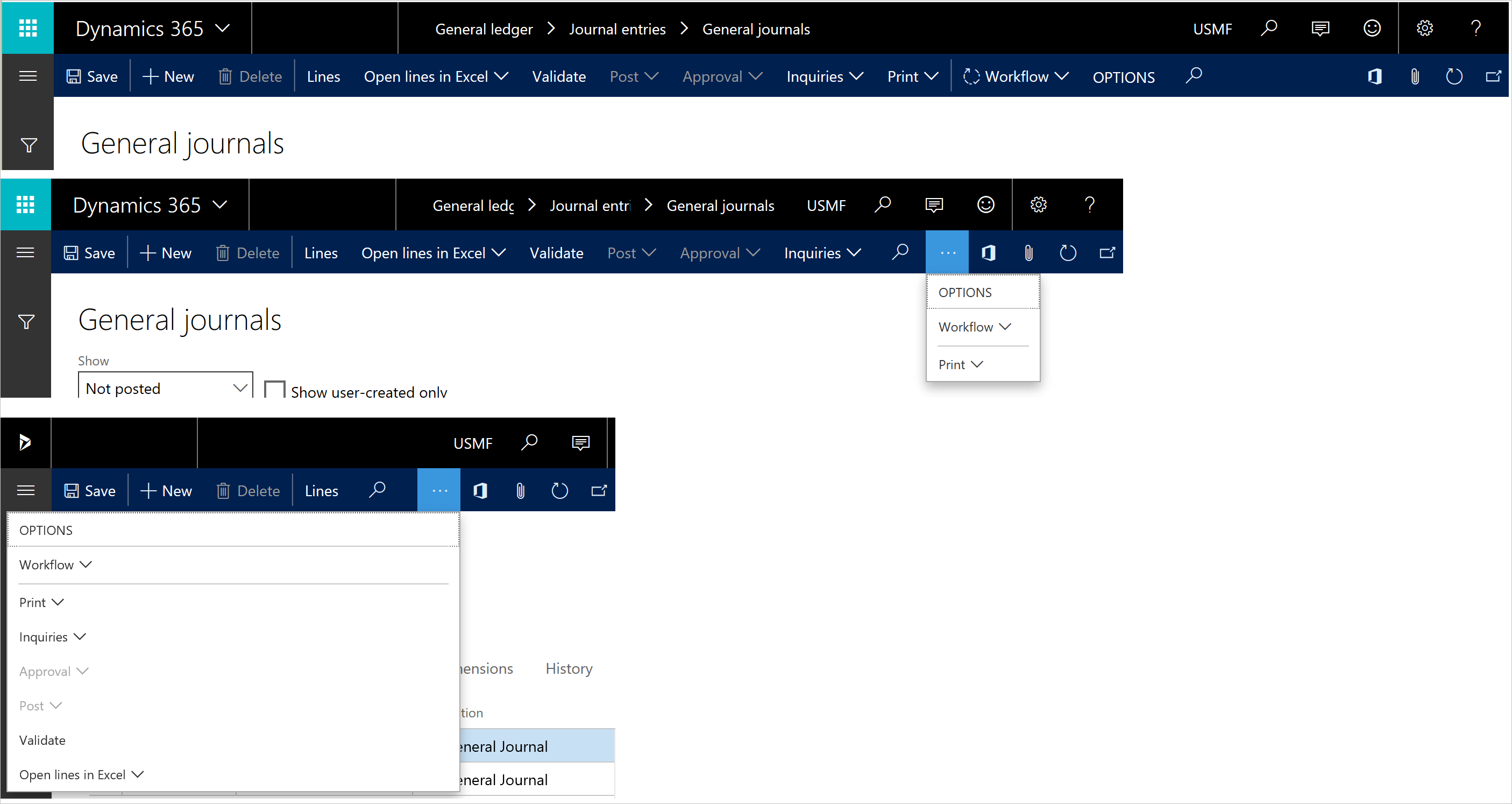
Task: Toggle hamburger navigation menu in top screenshot
Action: pyautogui.click(x=27, y=76)
